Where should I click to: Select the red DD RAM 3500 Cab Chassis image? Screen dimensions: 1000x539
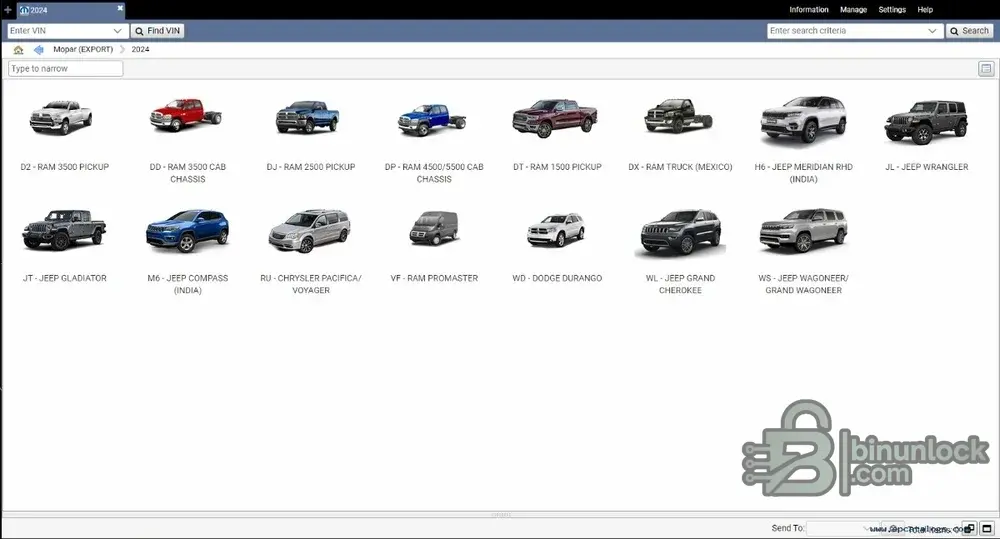tap(186, 115)
